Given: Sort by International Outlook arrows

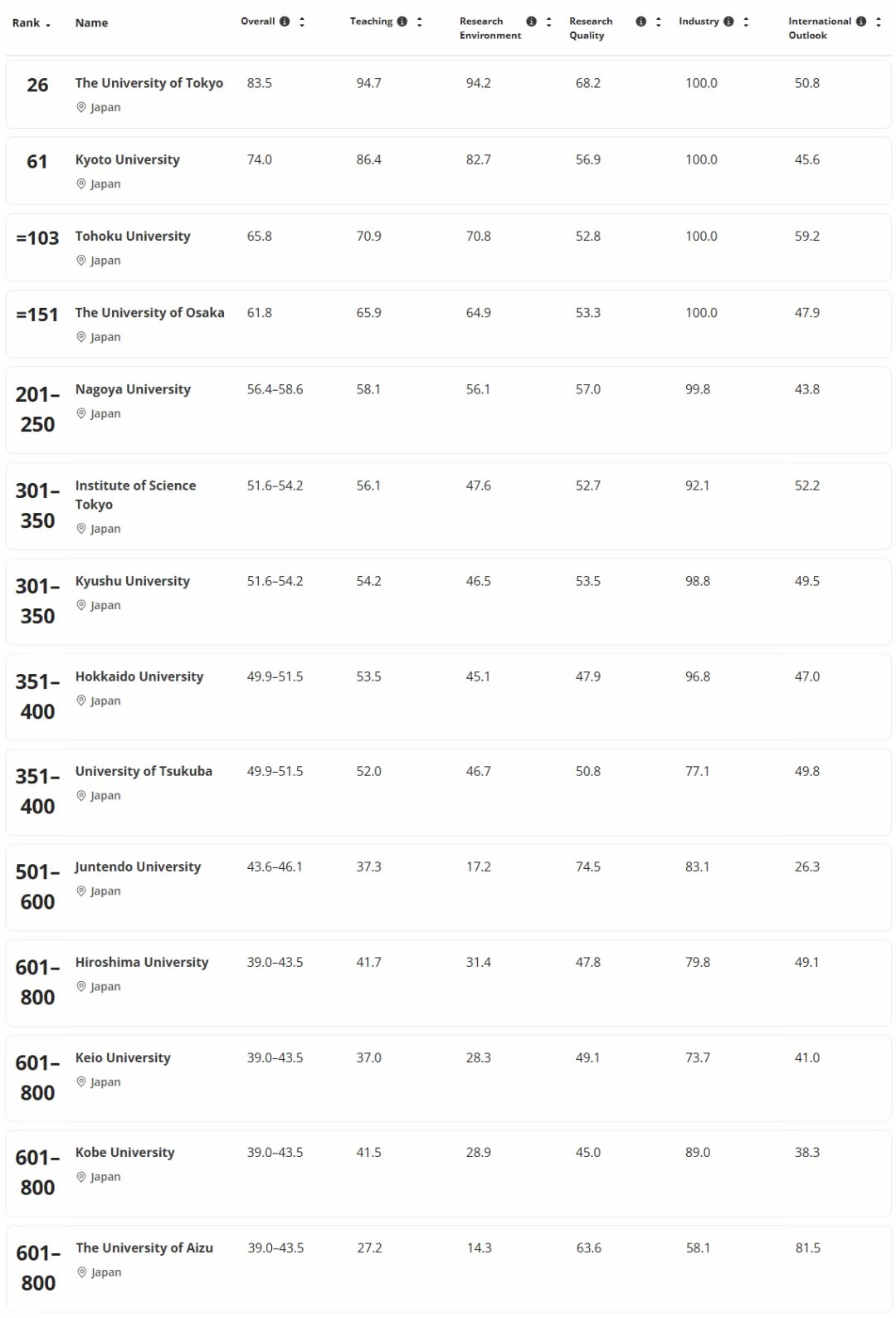Looking at the screenshot, I should [879, 22].
